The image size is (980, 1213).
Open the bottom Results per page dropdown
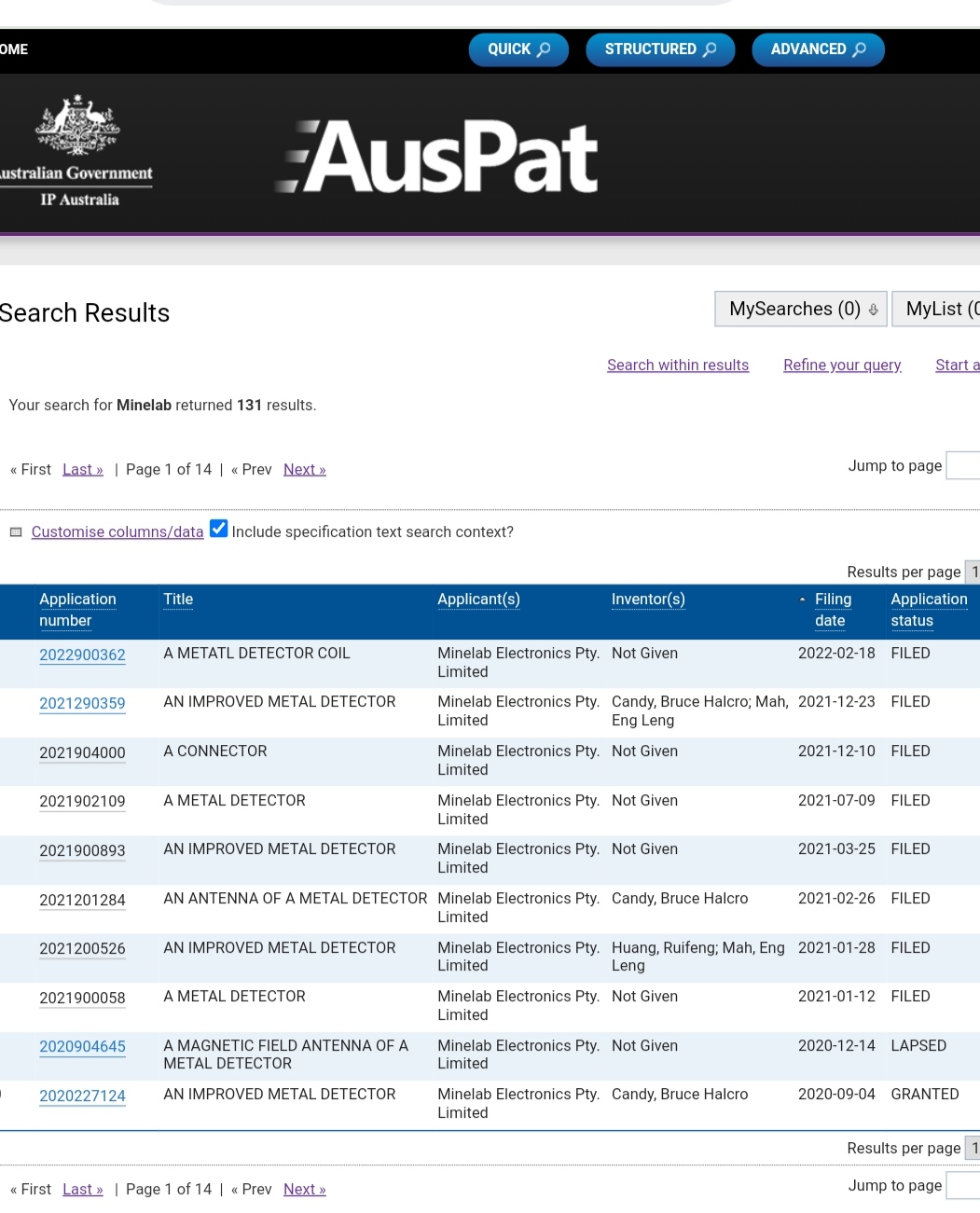coord(972,1148)
